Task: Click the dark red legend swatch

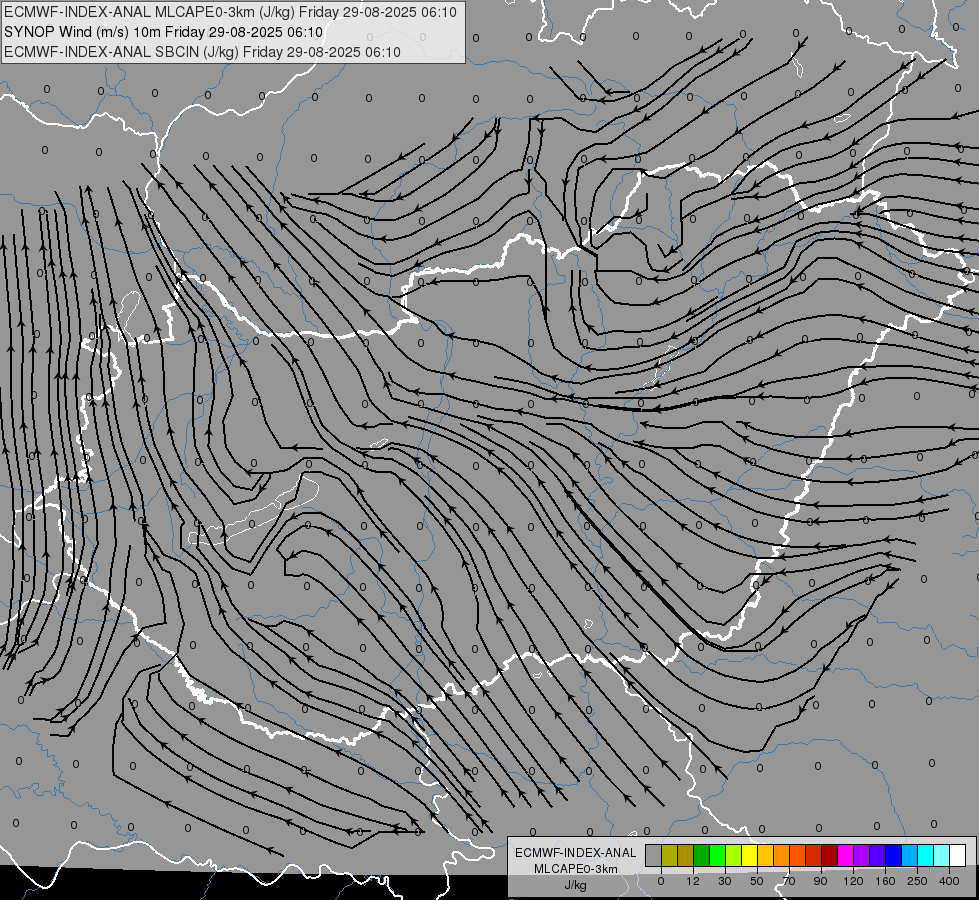Action: click(830, 856)
